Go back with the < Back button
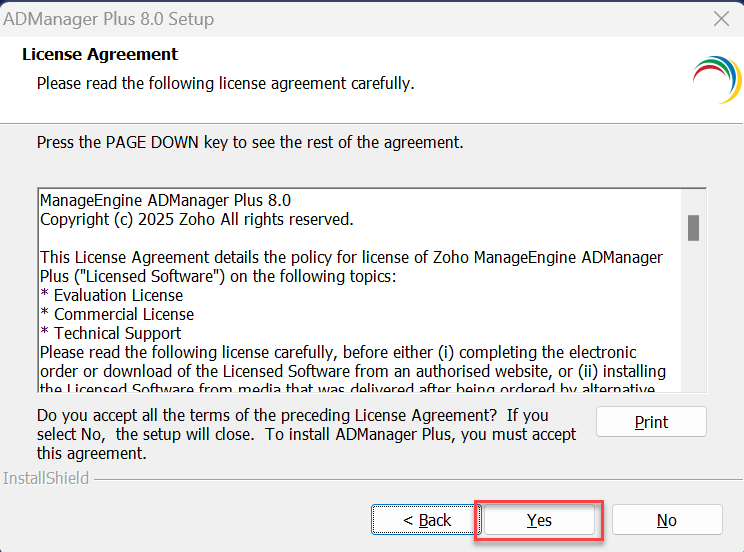The height and width of the screenshot is (552, 744). pos(427,520)
